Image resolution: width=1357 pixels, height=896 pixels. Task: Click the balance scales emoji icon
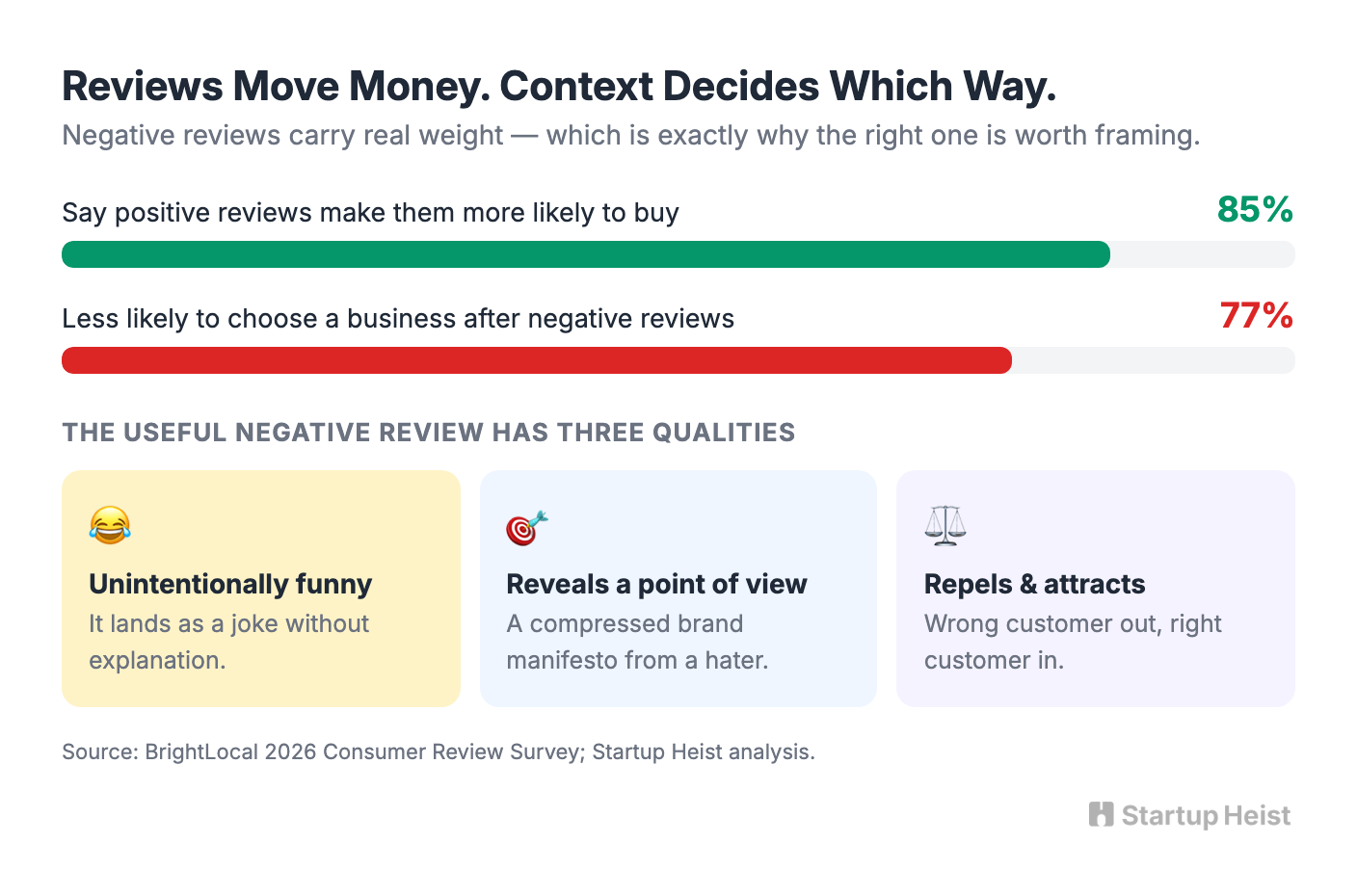click(x=945, y=525)
